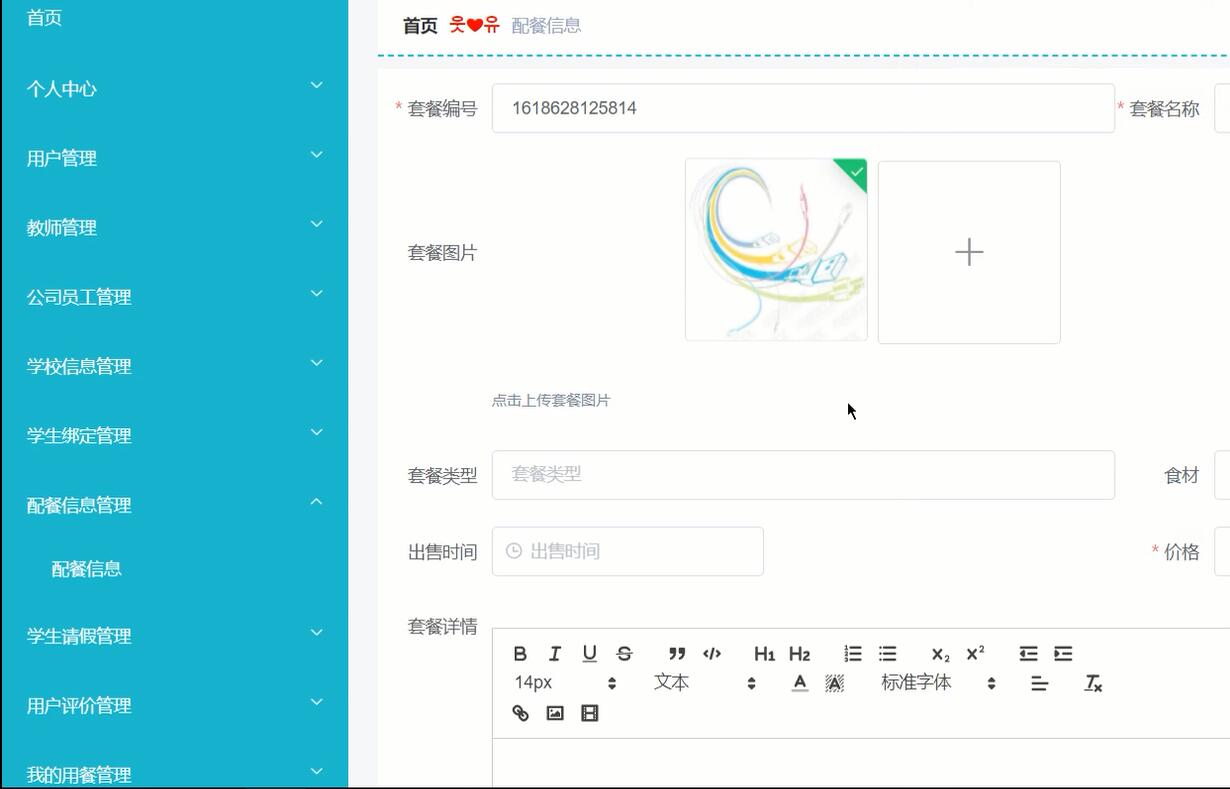Expand 个人中心 menu
This screenshot has width=1230, height=789.
tap(174, 88)
